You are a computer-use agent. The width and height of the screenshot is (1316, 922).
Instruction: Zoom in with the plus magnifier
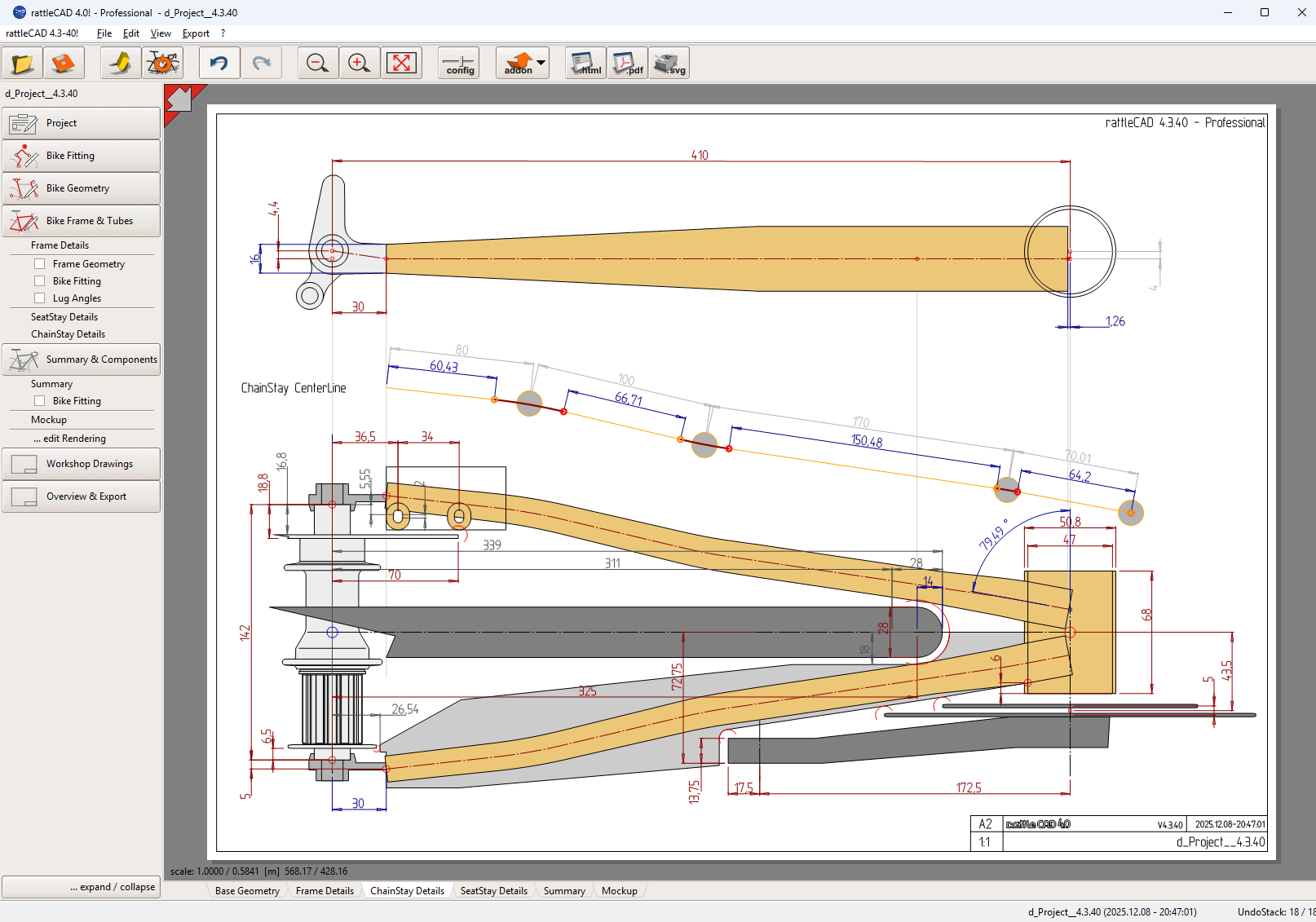359,64
